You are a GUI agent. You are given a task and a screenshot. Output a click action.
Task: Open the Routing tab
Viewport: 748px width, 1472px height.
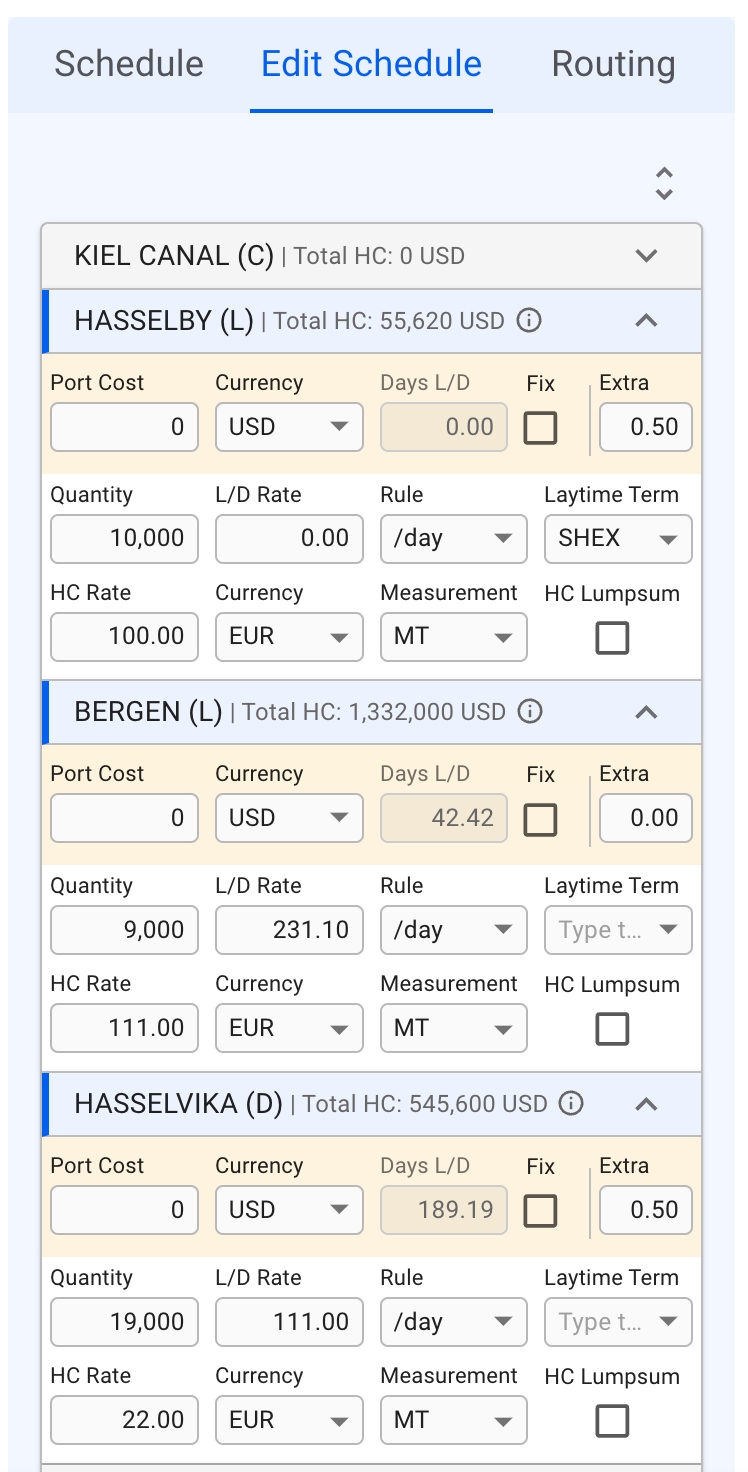tap(613, 64)
